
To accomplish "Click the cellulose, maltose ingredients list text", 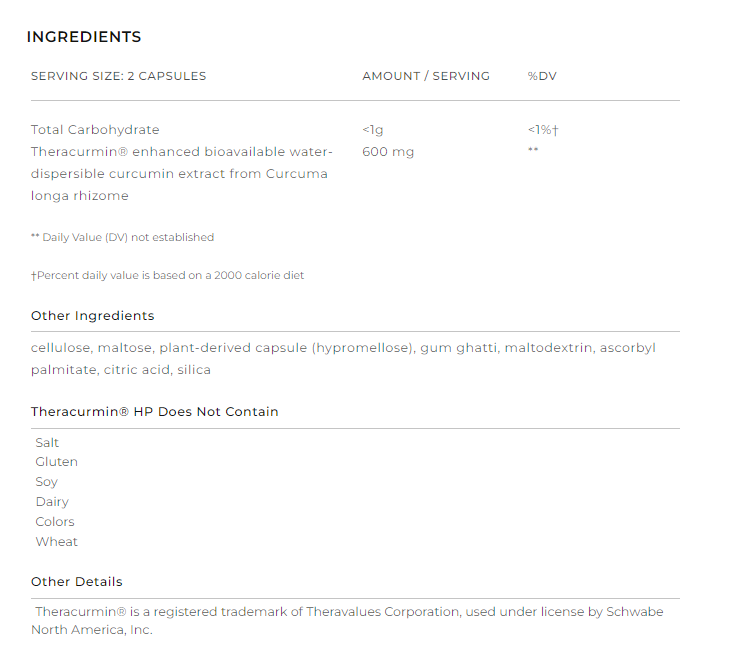I will [x=343, y=358].
